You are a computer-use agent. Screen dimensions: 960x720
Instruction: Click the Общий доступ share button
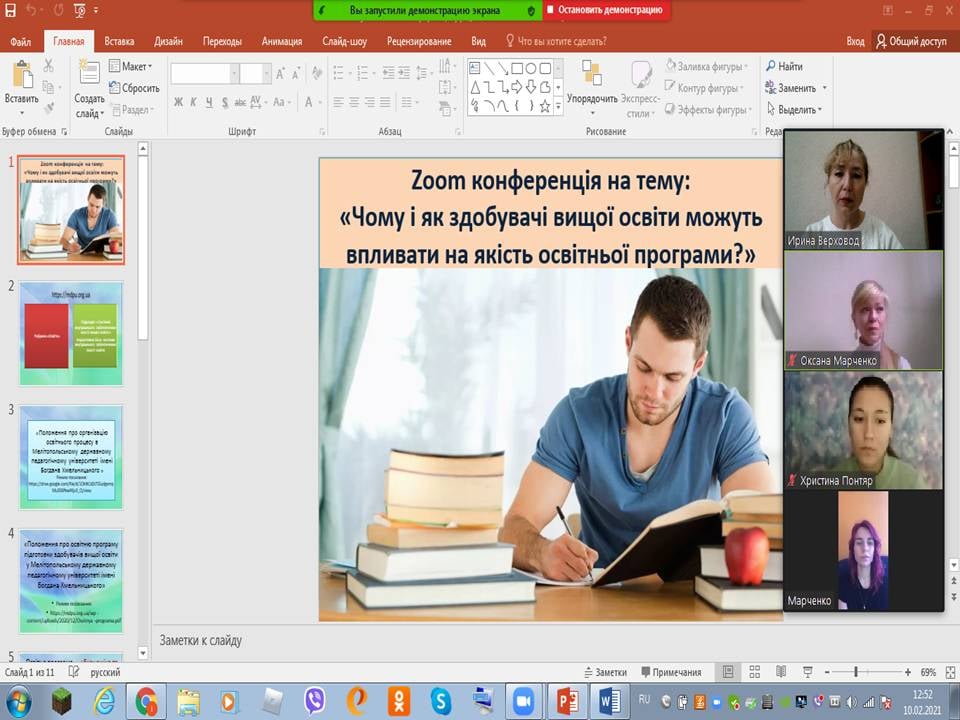point(911,41)
